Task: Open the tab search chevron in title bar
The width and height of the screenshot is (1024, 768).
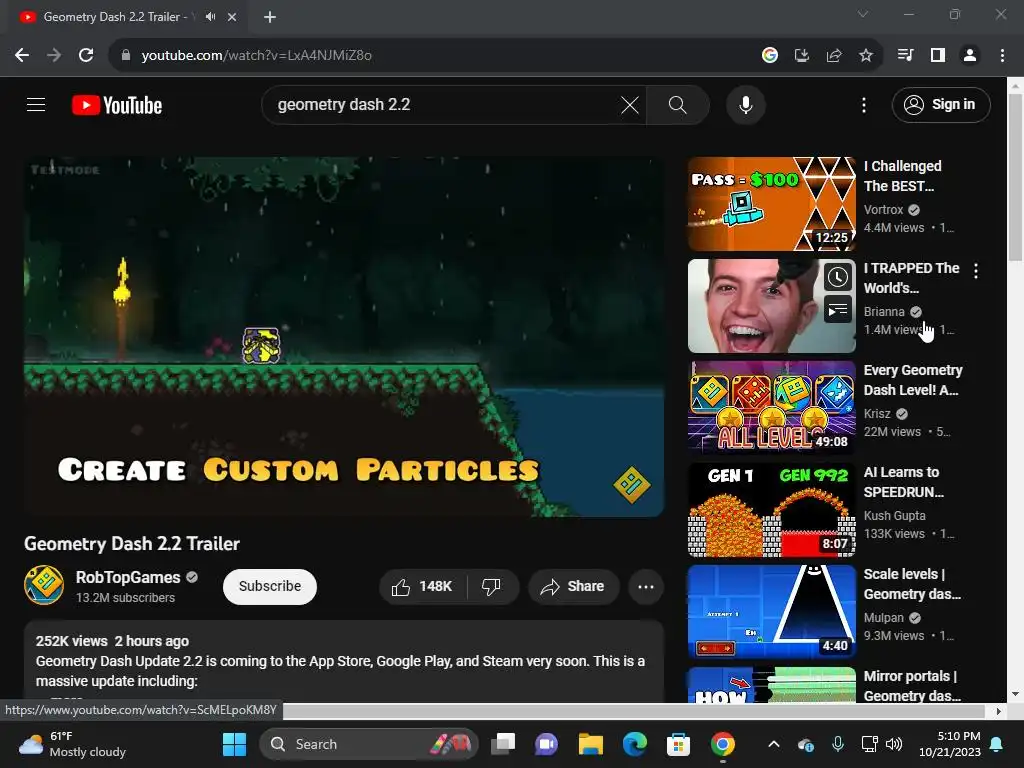Action: (x=863, y=14)
